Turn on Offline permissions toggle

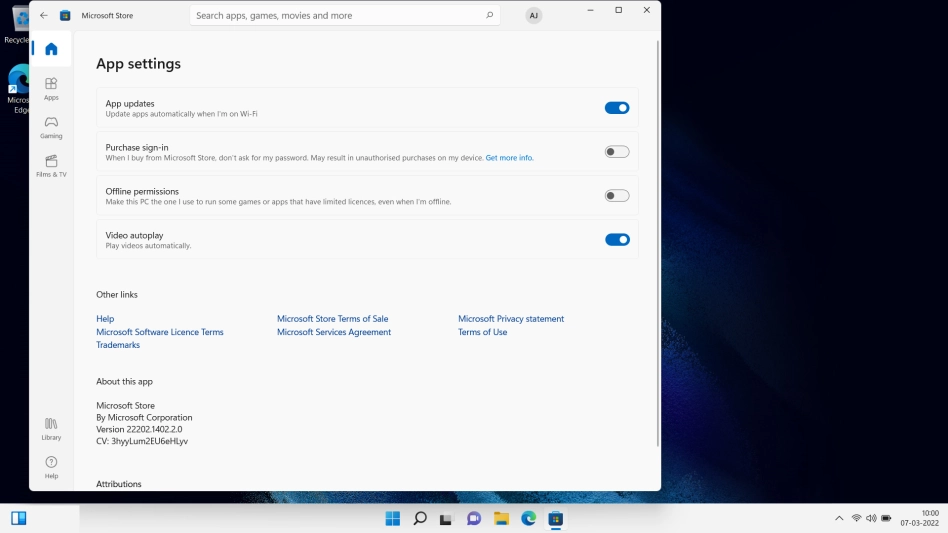[x=617, y=196]
